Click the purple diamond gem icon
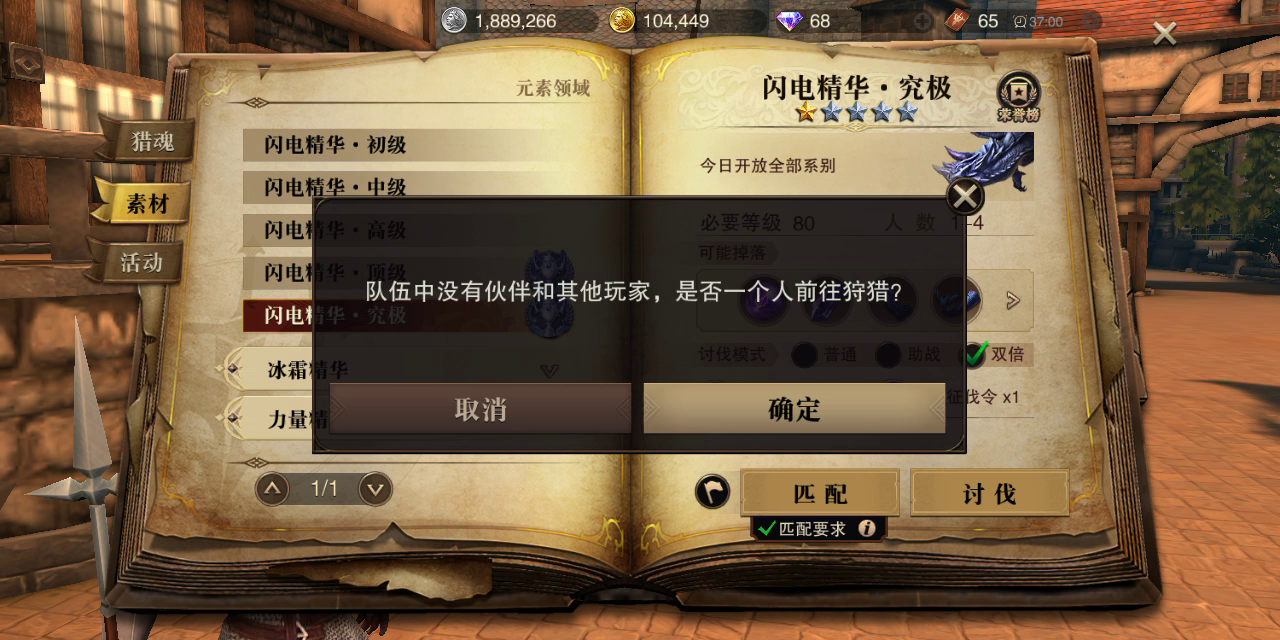The width and height of the screenshot is (1280, 640). coord(790,20)
